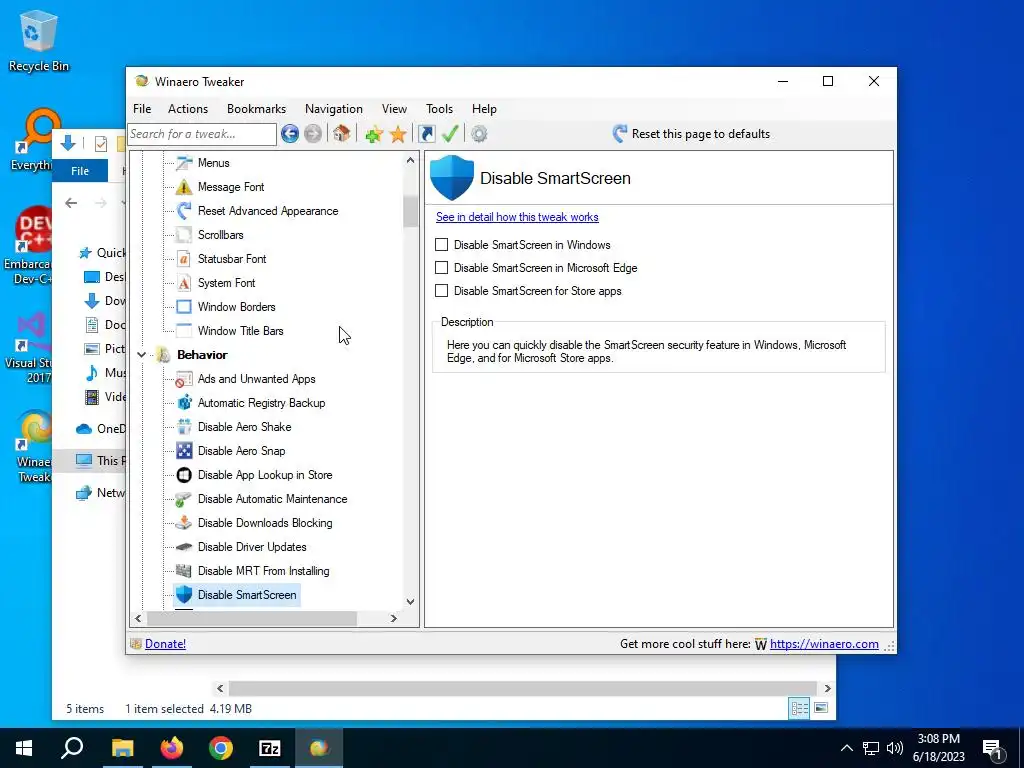
Task: Open the Help menu
Action: click(484, 108)
